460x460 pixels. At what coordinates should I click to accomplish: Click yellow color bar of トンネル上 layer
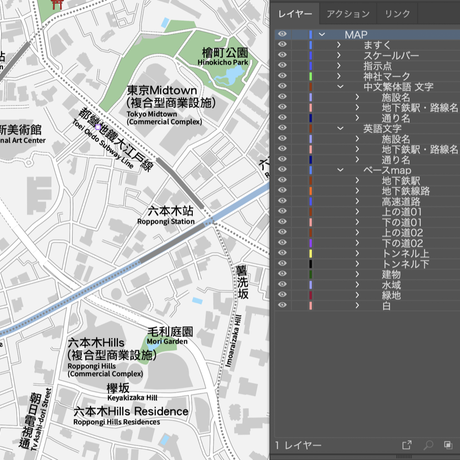pos(311,253)
